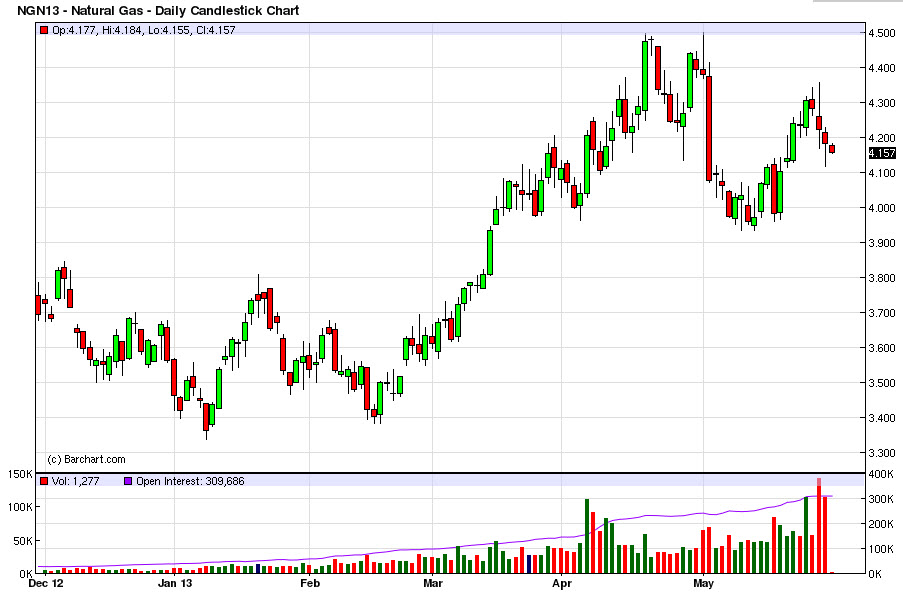The image size is (903, 596).
Task: Click the 100K volume axis label on left
Action: [x=20, y=507]
